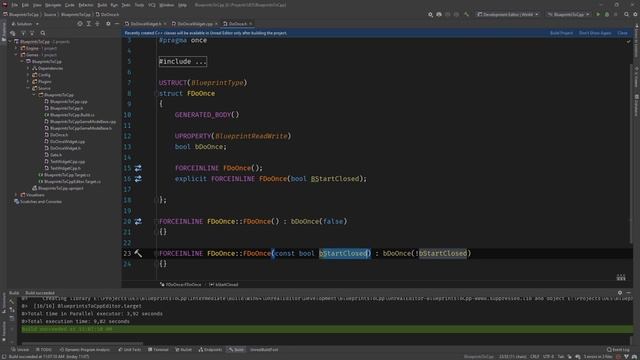Open Build panel settings gear

coord(620,293)
